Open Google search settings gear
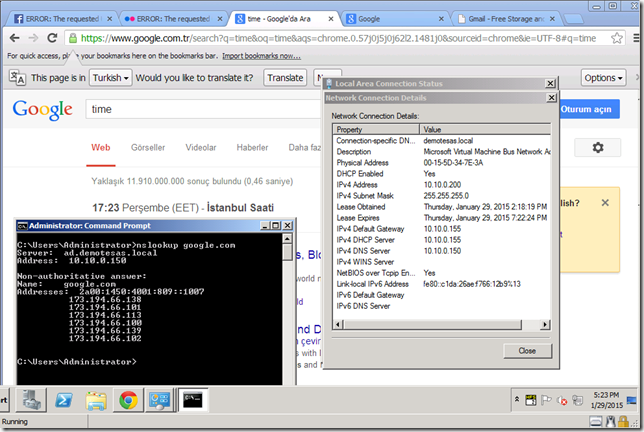The image size is (644, 432). tap(598, 147)
